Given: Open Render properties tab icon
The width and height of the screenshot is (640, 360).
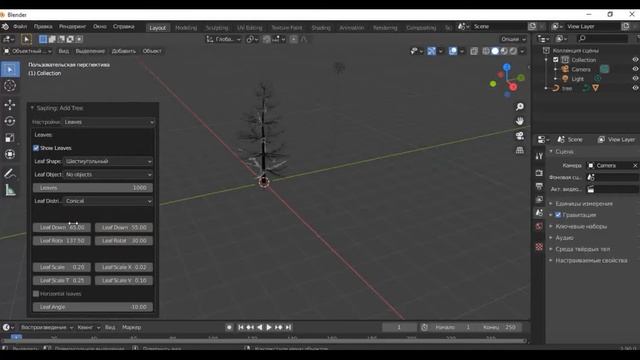Looking at the screenshot, I should pos(539,173).
